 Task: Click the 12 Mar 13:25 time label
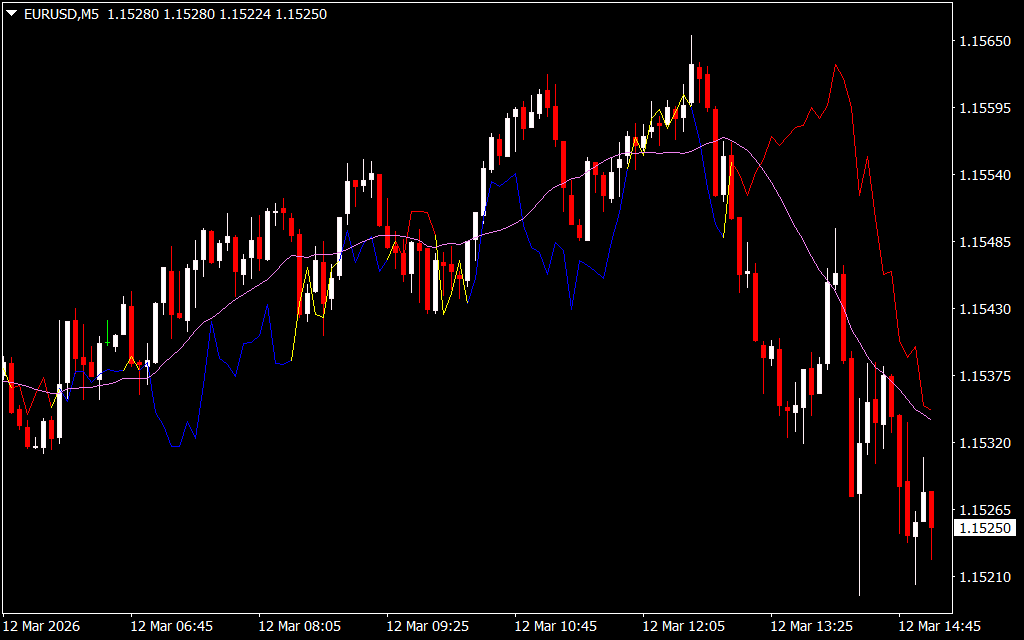[x=812, y=626]
